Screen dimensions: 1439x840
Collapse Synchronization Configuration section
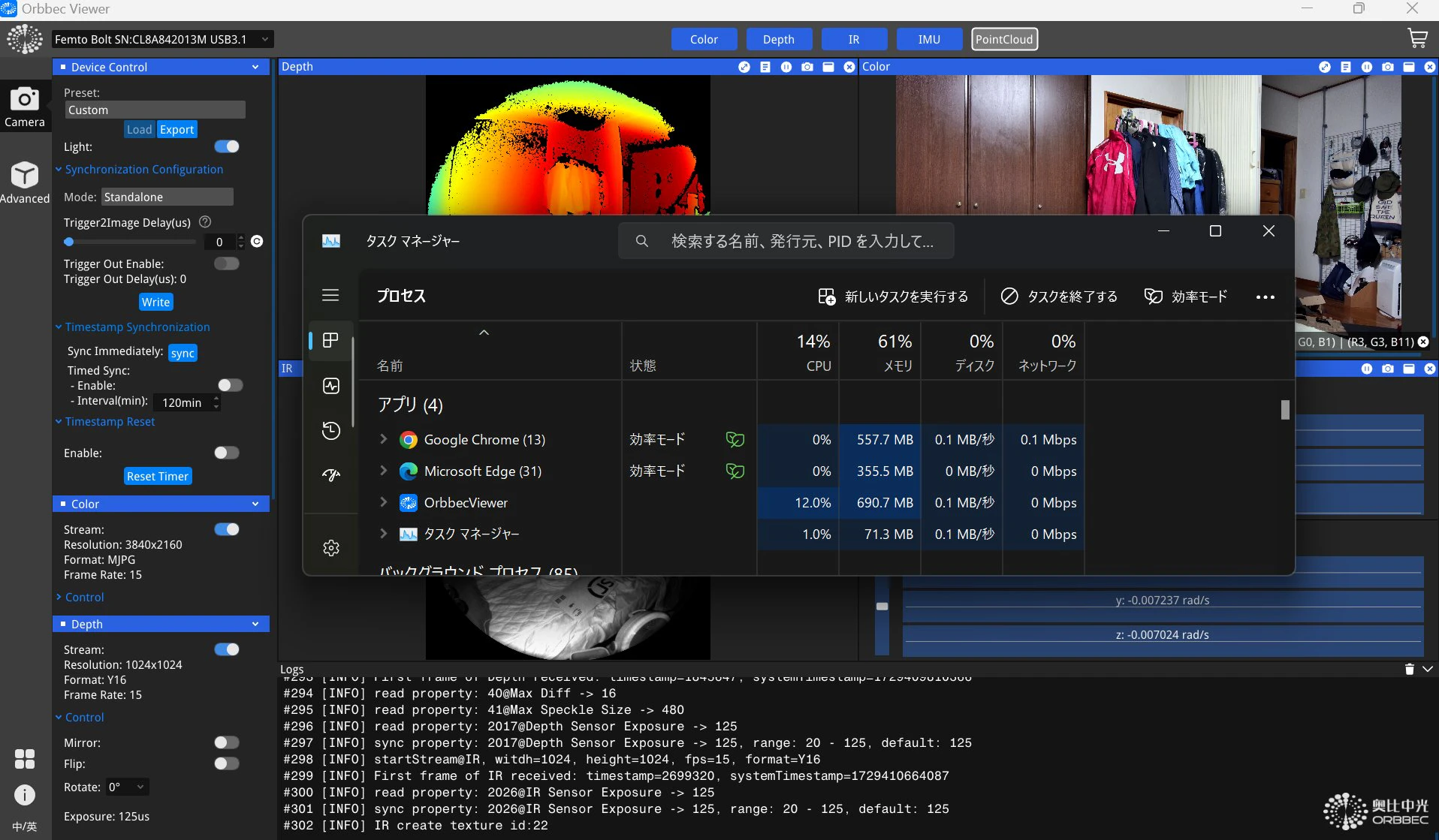coord(59,170)
